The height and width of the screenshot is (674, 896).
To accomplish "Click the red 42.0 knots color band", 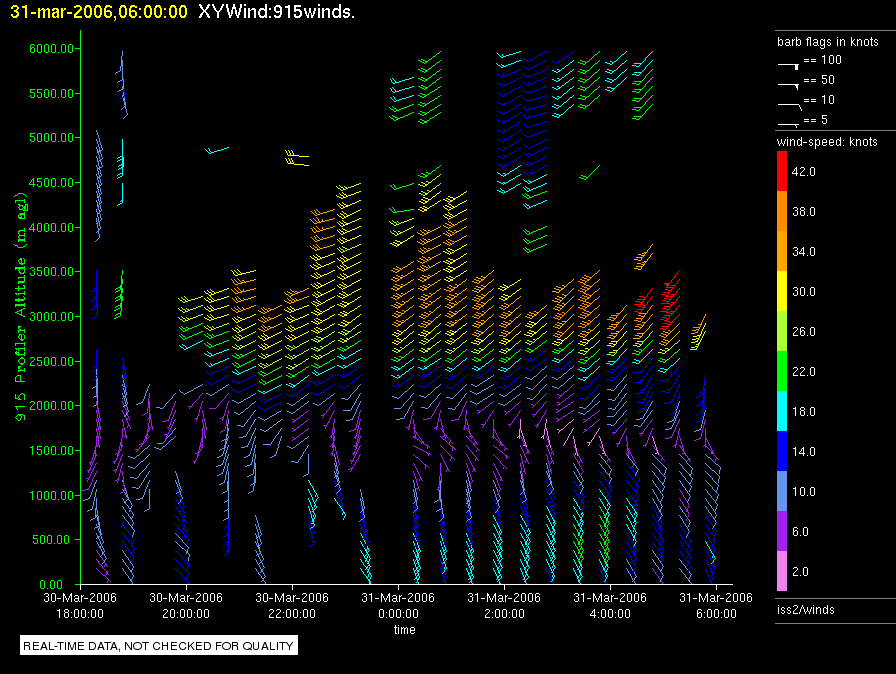I will click(782, 171).
